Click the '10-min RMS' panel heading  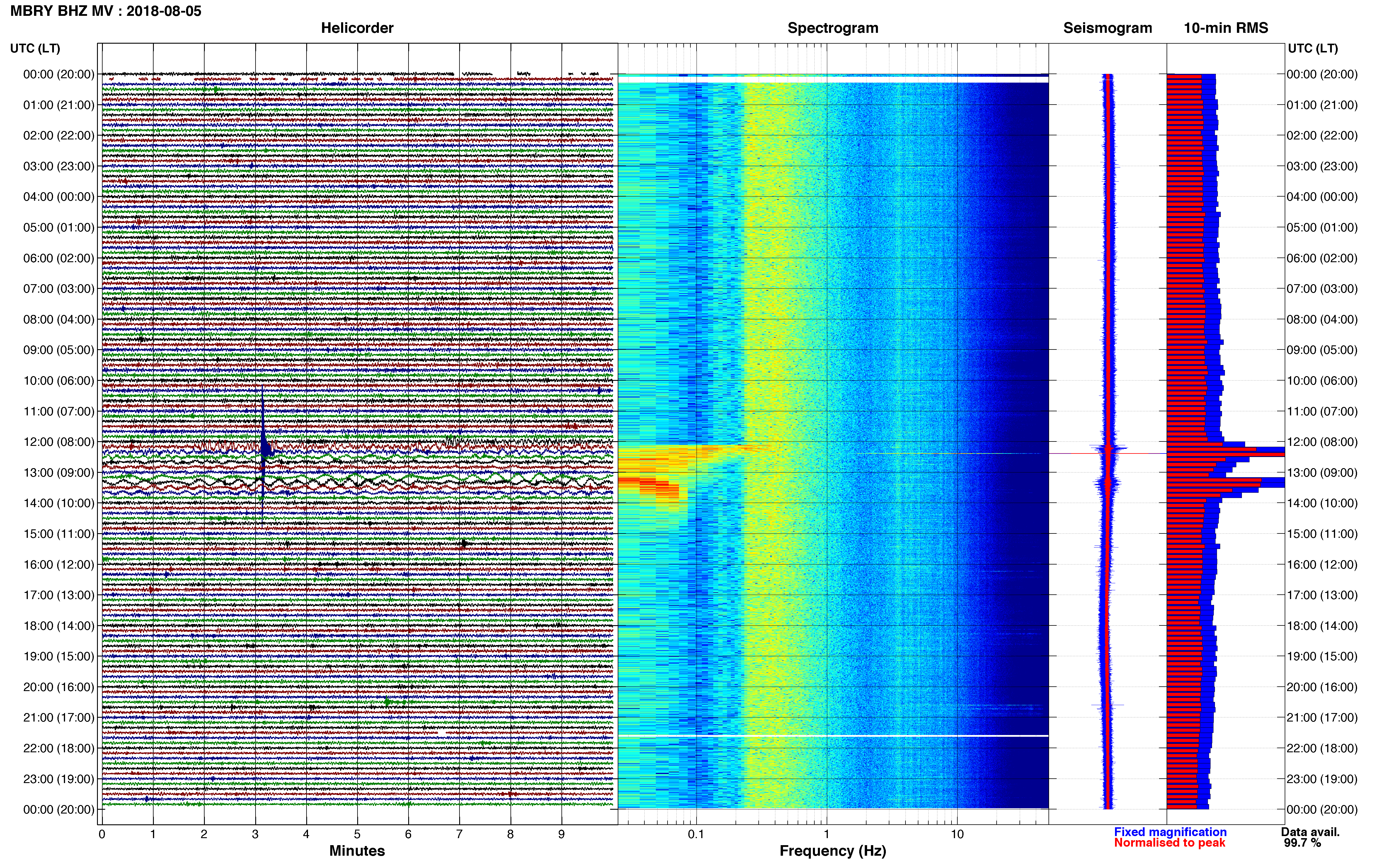click(1226, 28)
